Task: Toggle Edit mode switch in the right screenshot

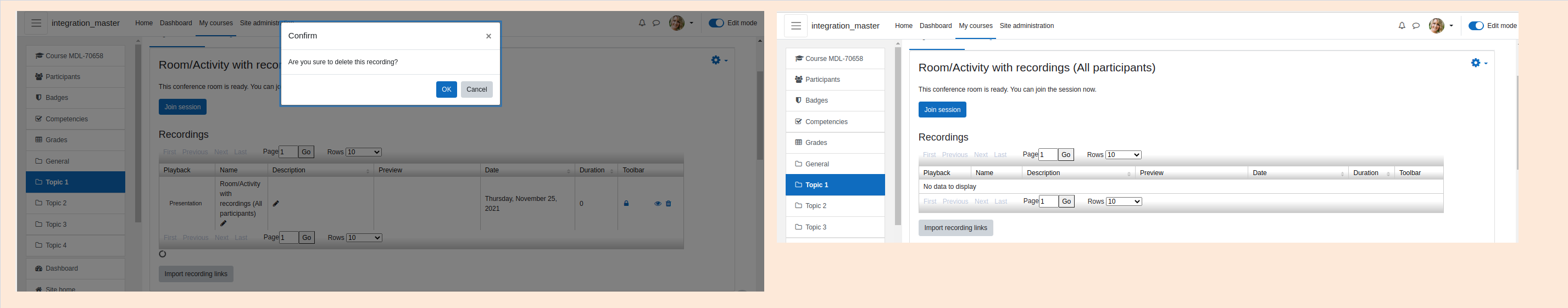Action: click(x=1476, y=26)
